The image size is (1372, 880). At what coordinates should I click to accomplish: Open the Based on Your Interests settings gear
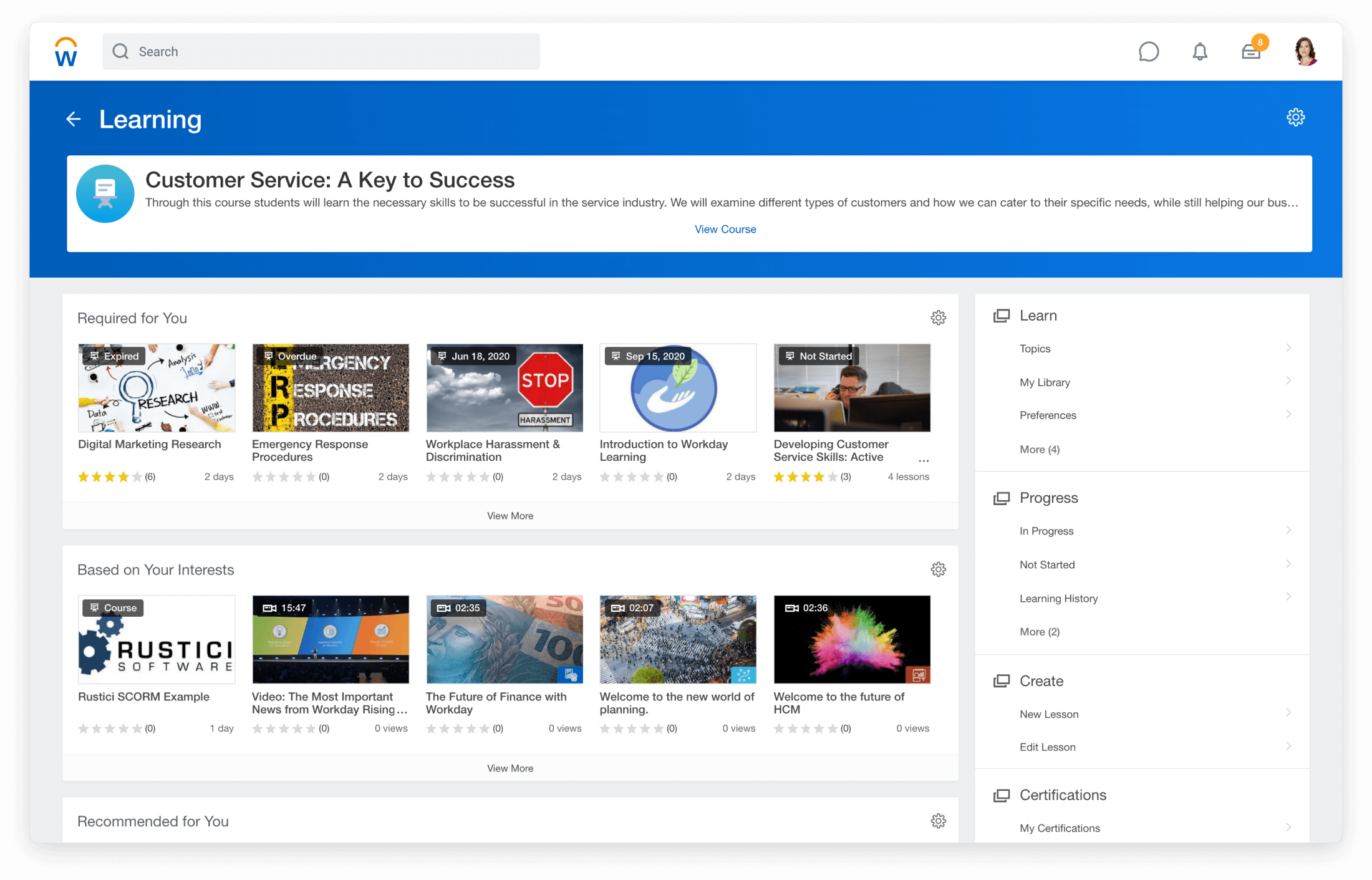pos(938,569)
